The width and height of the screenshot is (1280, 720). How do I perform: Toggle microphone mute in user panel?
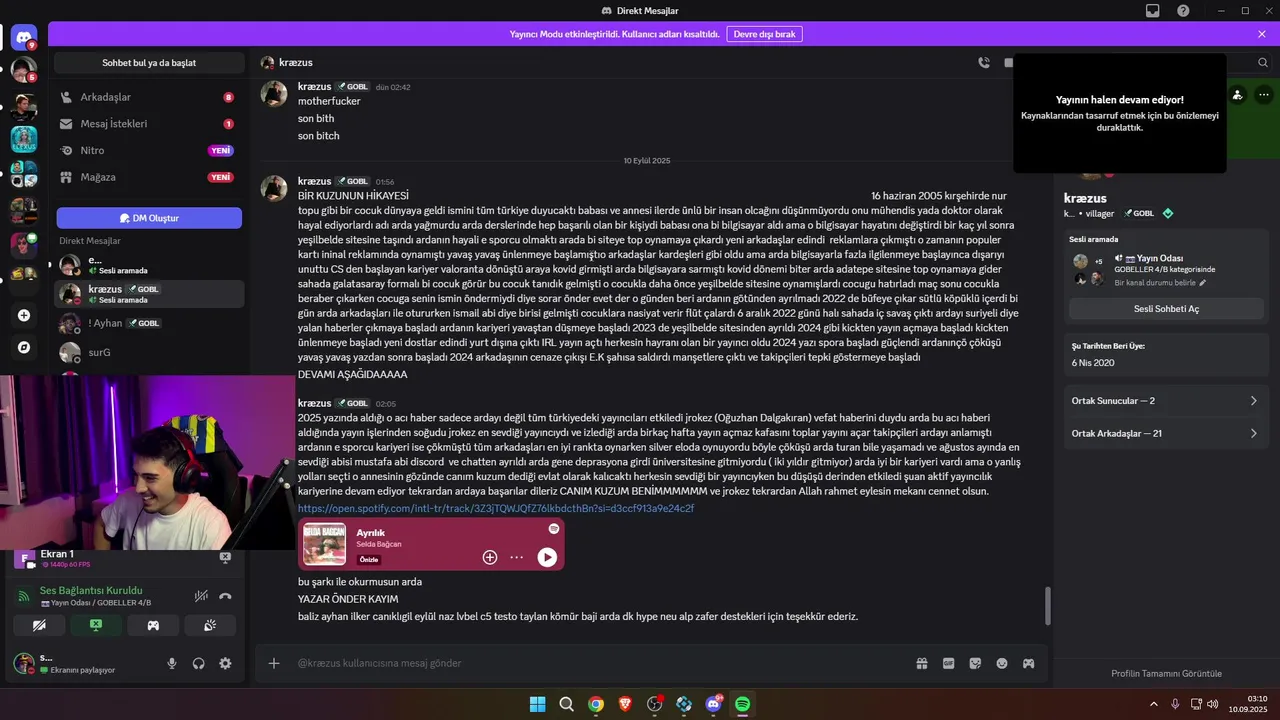[x=172, y=663]
